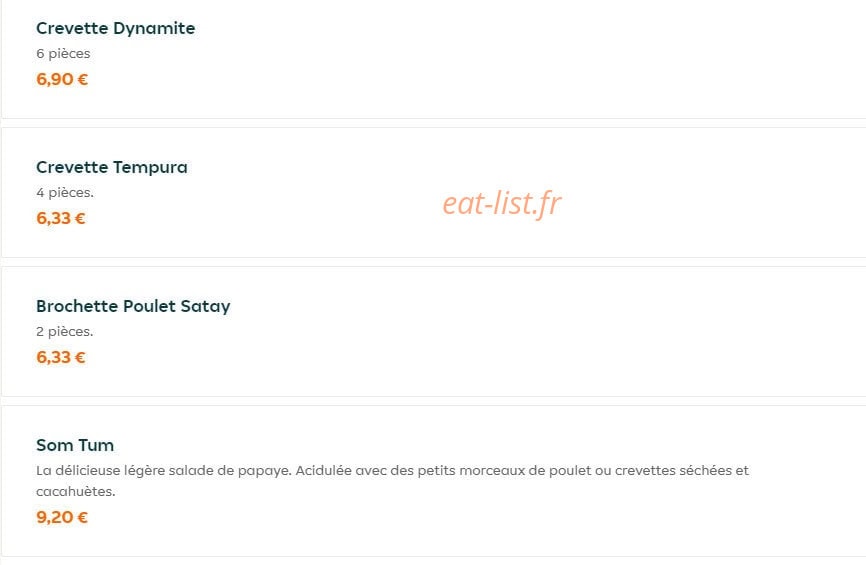Click the eat-list.fr watermark
This screenshot has width=866, height=565.
coord(501,203)
